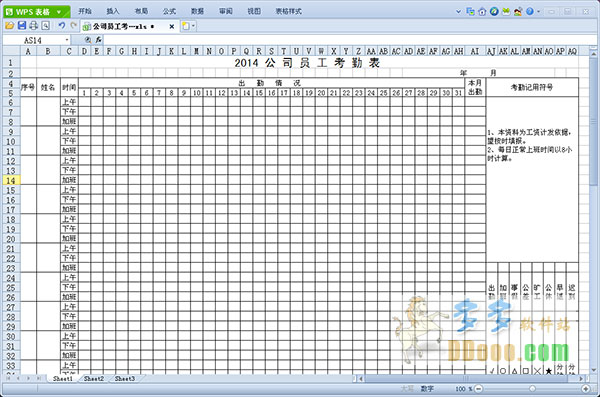Viewport: 600px width, 397px height.
Task: Expand the Name Box dropdown arrow
Action: 67,40
